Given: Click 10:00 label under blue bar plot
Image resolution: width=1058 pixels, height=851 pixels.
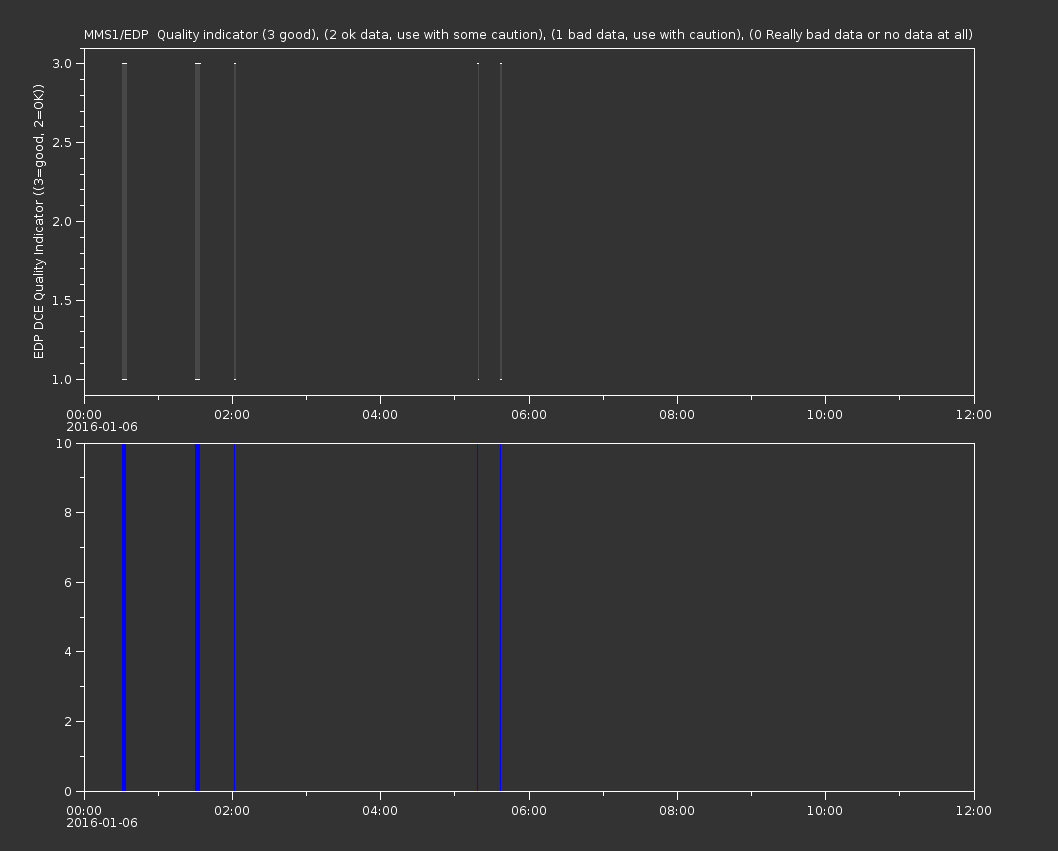Looking at the screenshot, I should tap(825, 811).
